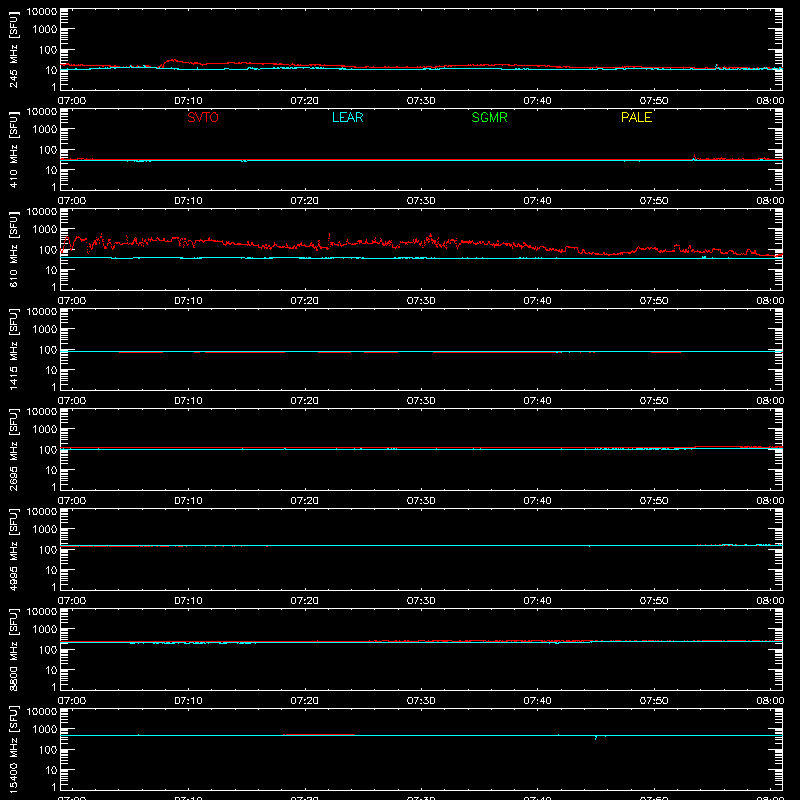
Task: Click the 07:50 time label of 410 MHz panel
Action: click(x=654, y=201)
